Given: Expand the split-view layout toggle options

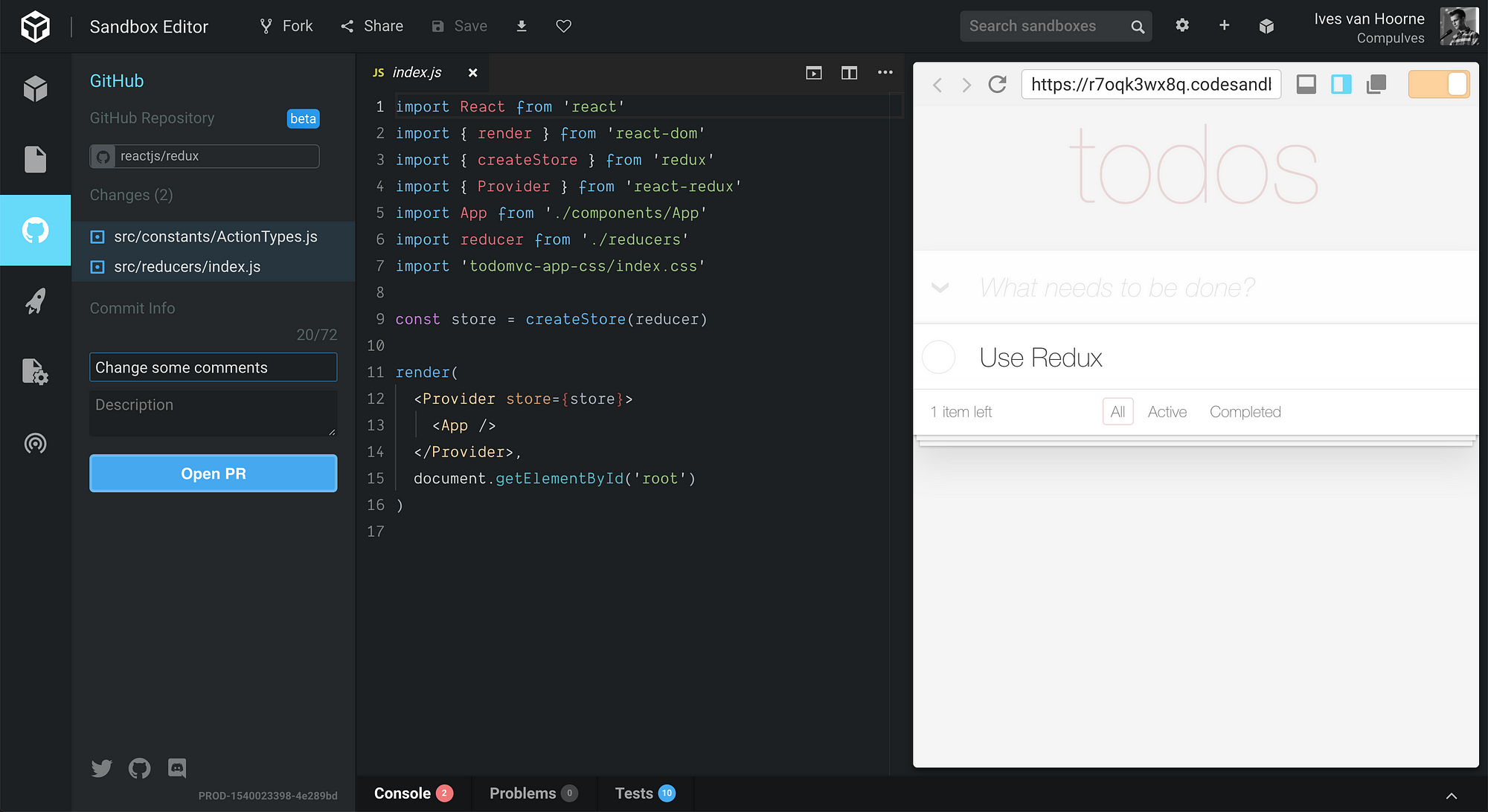Looking at the screenshot, I should (x=849, y=73).
